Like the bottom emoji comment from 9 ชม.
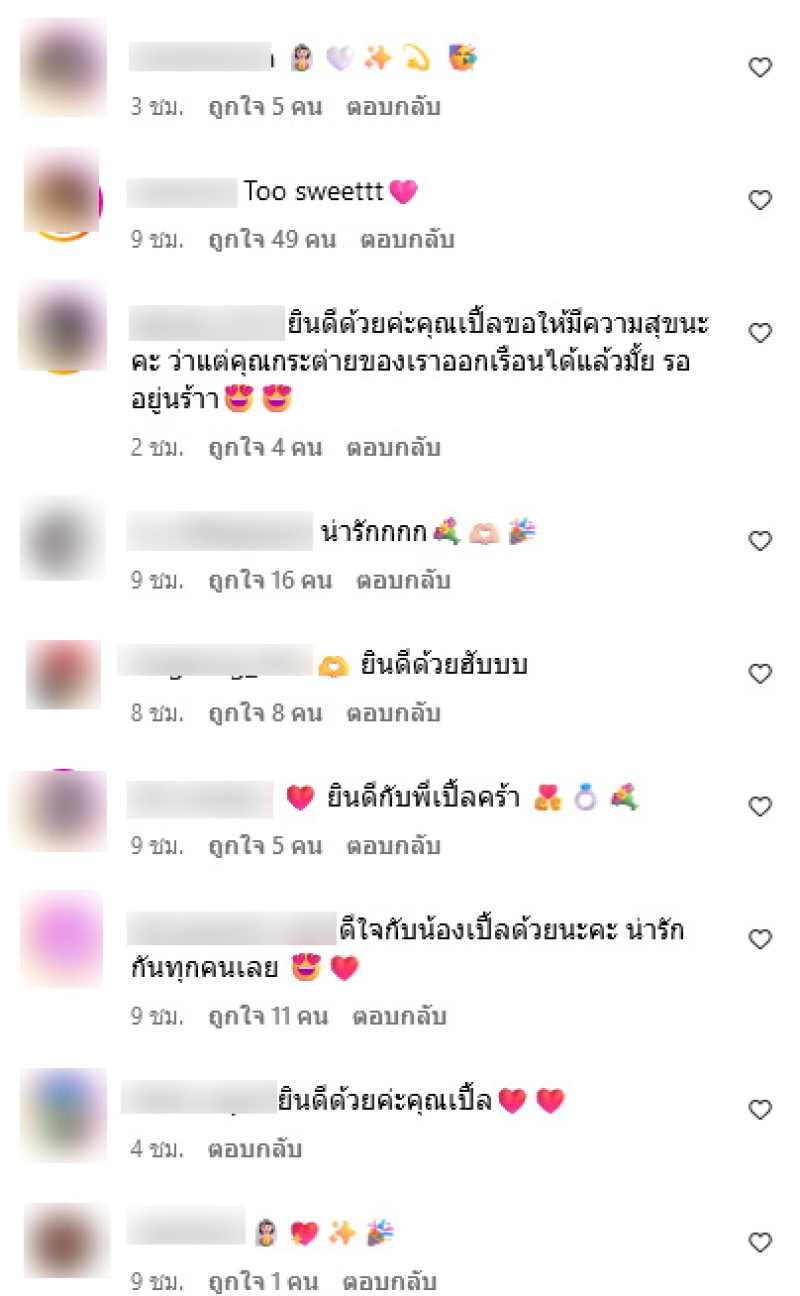The image size is (800, 1296). [760, 1242]
